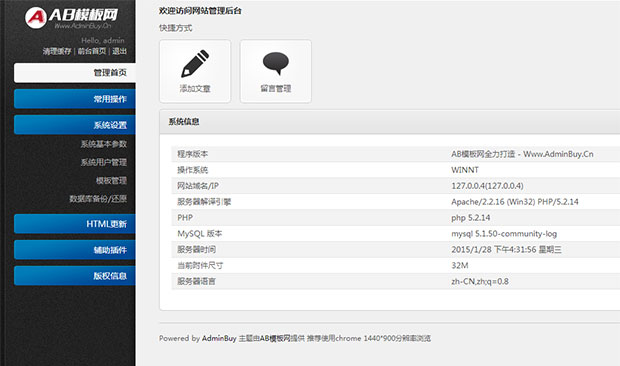Select the 服务器语言 row label

(196, 281)
